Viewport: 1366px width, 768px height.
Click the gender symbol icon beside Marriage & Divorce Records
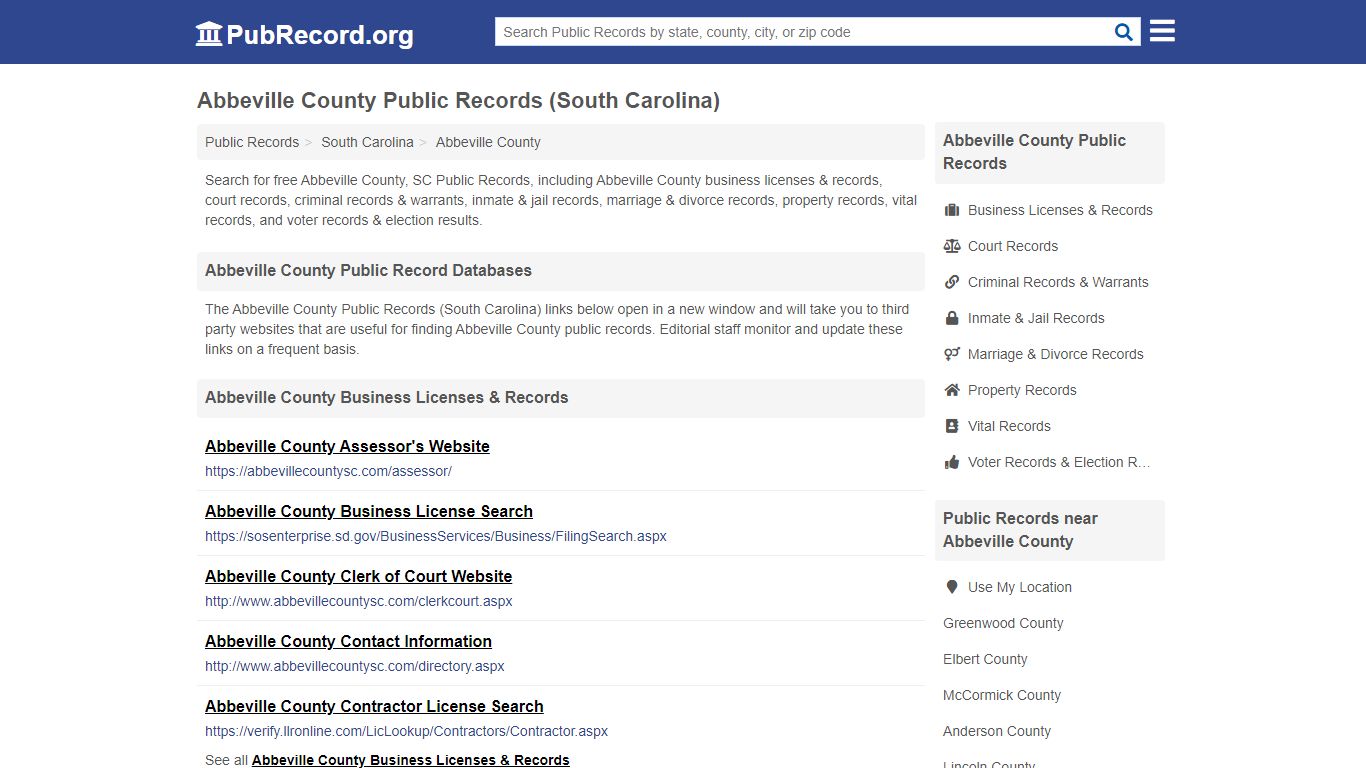[952, 354]
